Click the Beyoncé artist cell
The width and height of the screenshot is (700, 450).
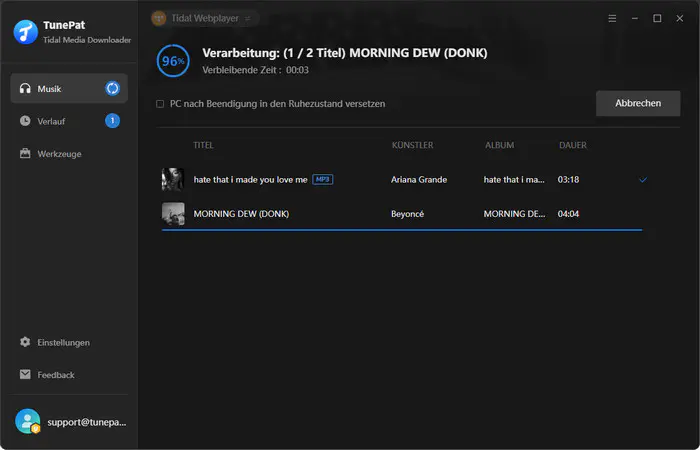point(407,214)
